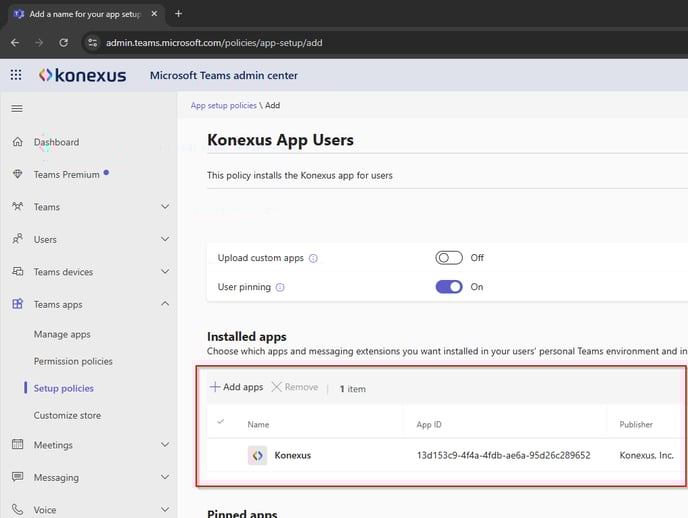Click App ID 13d153c9-4f4a-4fdb-ae6a-95d26c289652

(504, 455)
